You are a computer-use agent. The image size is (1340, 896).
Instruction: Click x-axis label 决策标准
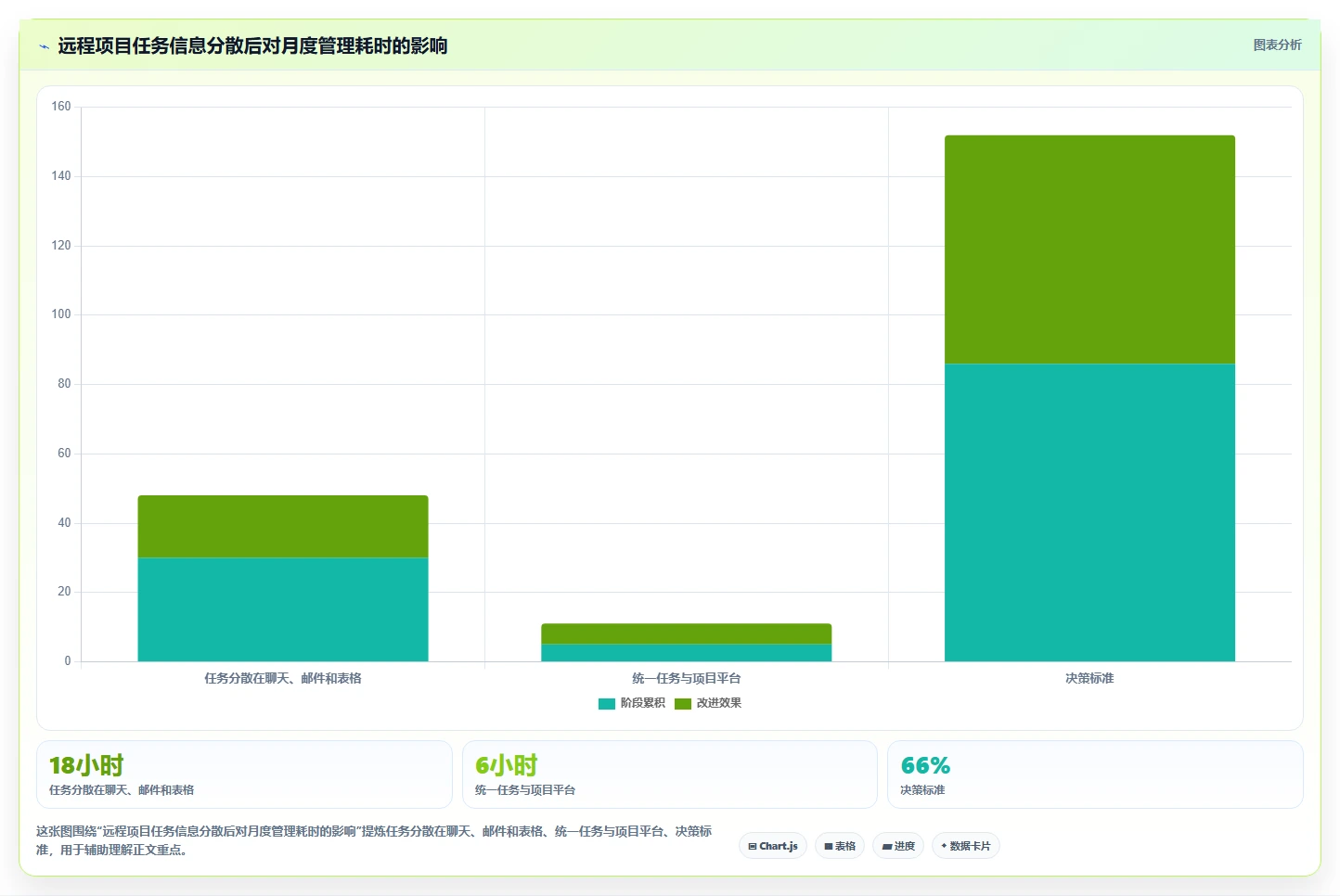1089,679
